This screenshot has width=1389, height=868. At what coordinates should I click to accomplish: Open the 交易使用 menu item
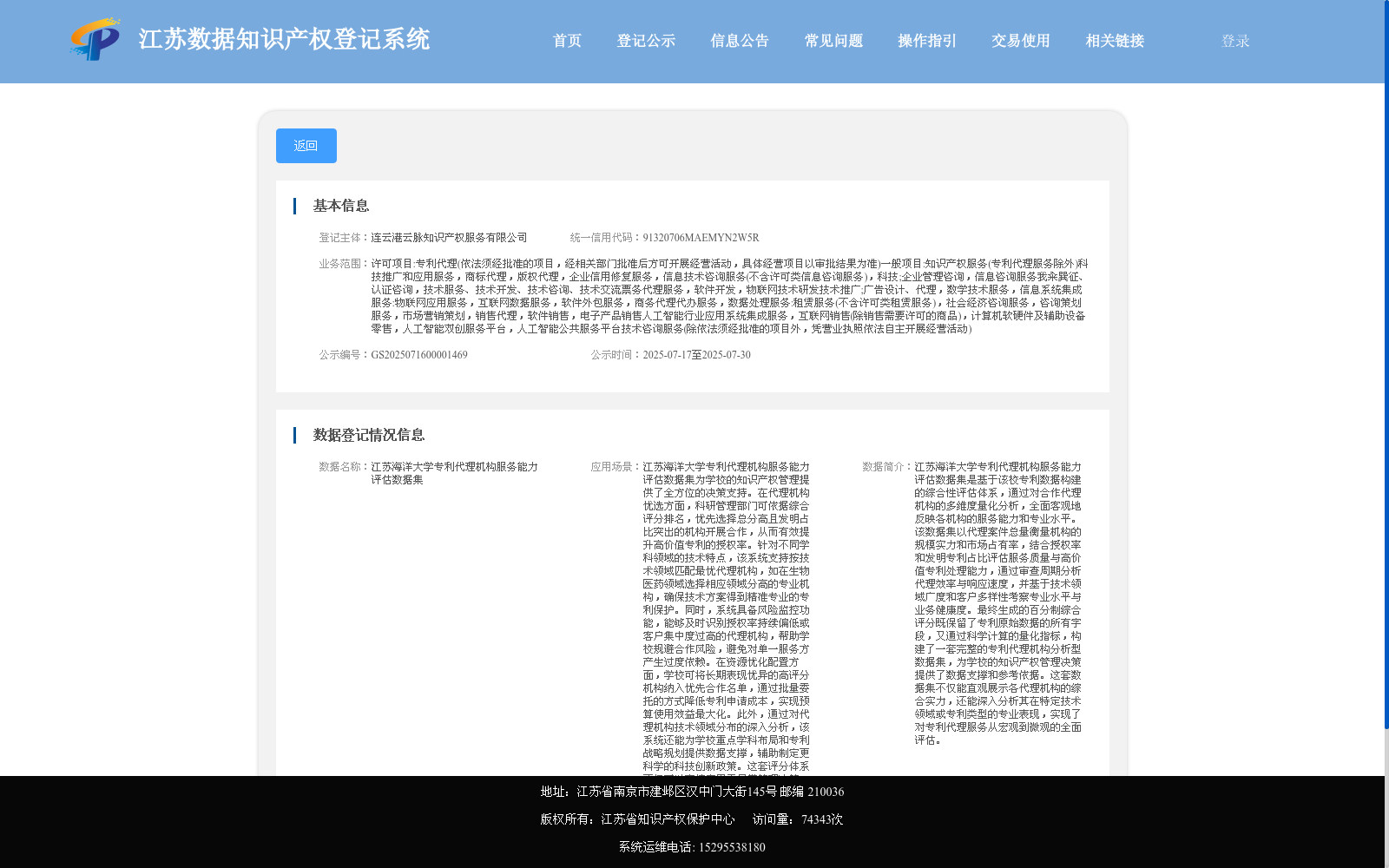pos(1021,41)
